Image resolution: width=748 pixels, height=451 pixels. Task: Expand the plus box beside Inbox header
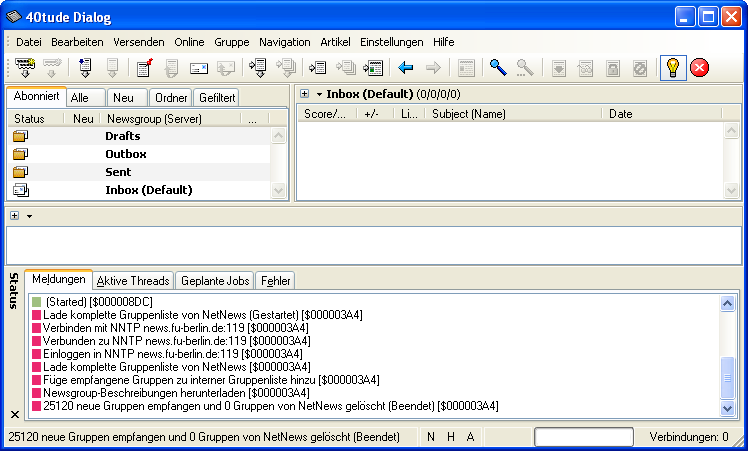[304, 94]
